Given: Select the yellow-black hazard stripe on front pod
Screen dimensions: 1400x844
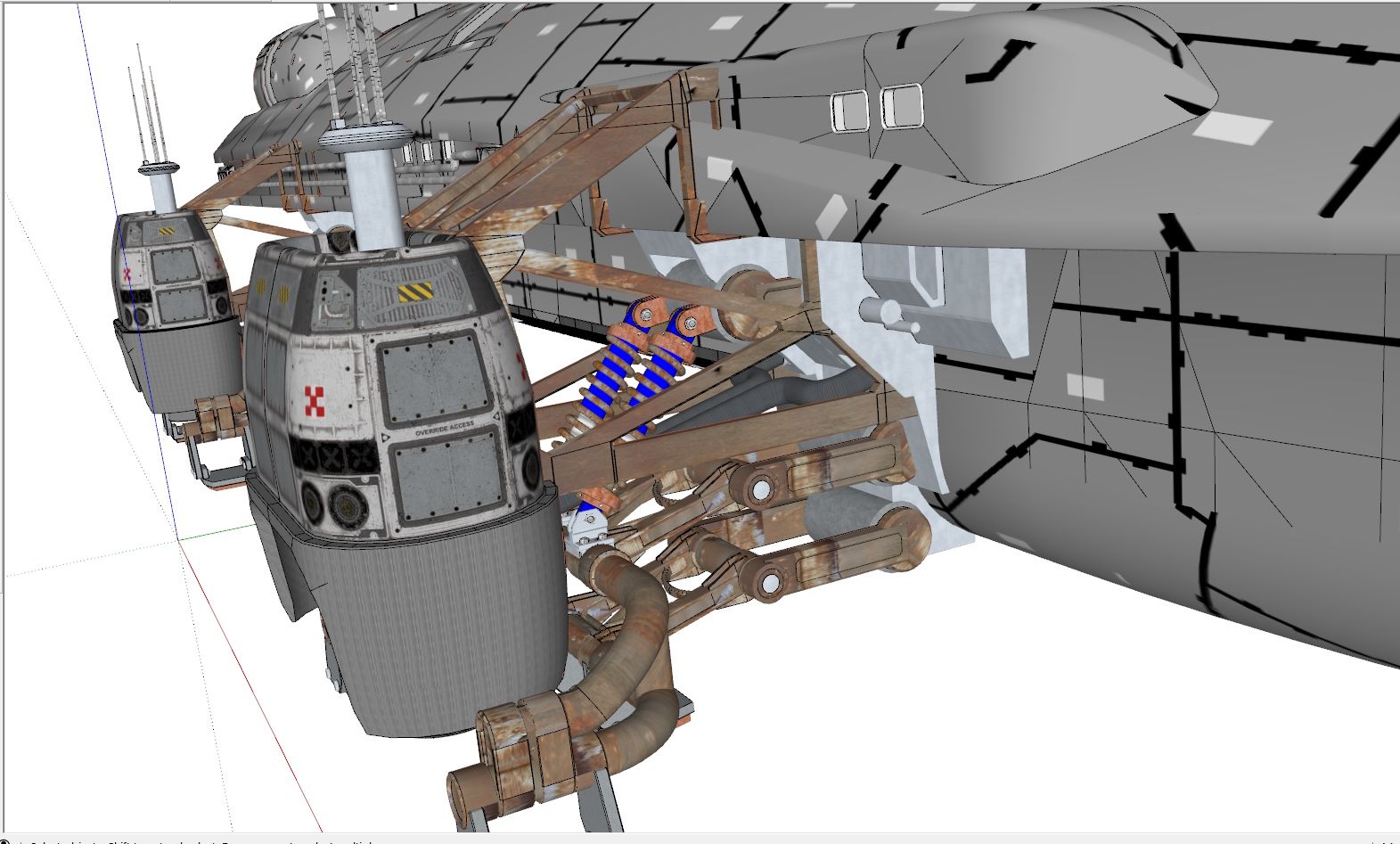Looking at the screenshot, I should [415, 291].
